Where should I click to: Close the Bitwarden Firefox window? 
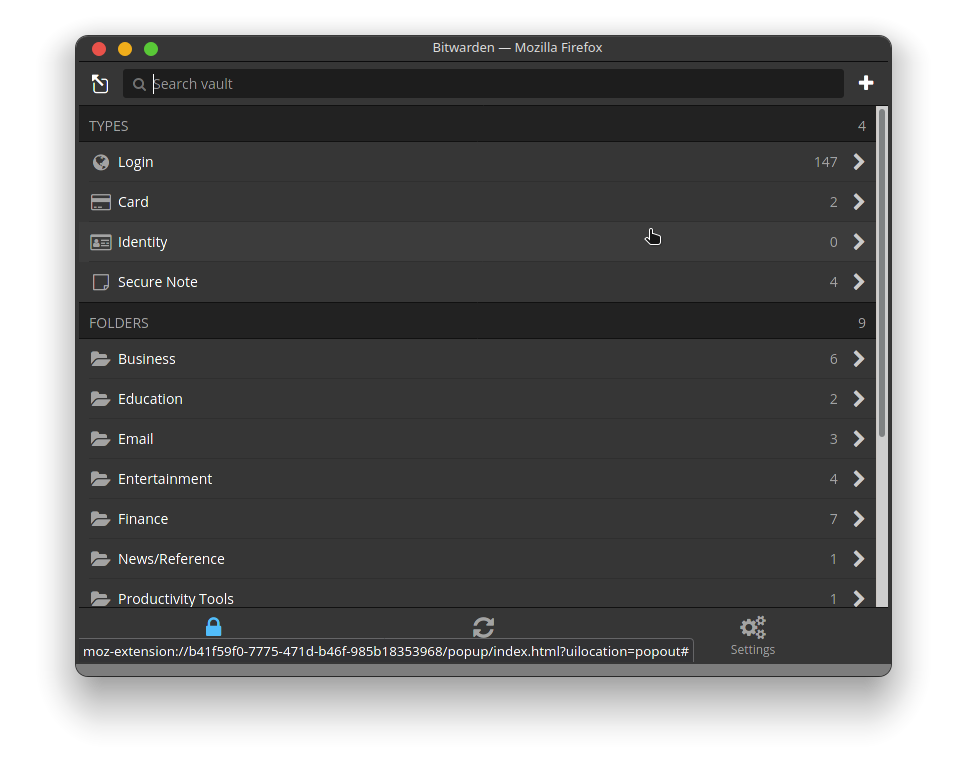tap(99, 49)
